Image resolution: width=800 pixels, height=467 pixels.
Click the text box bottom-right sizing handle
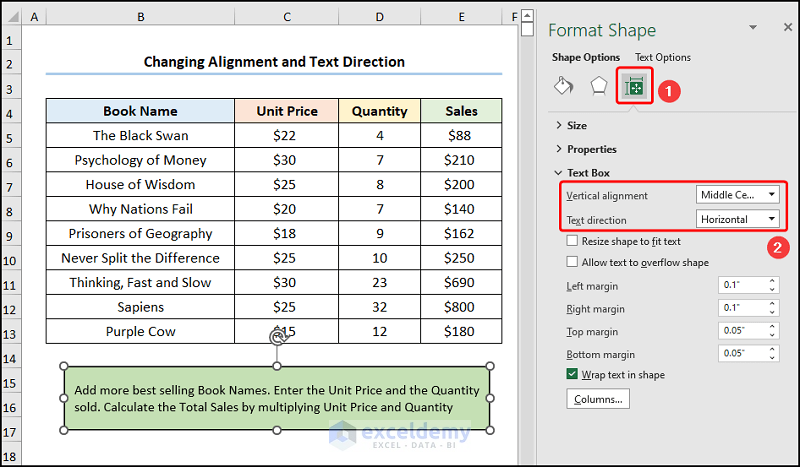pyautogui.click(x=490, y=430)
